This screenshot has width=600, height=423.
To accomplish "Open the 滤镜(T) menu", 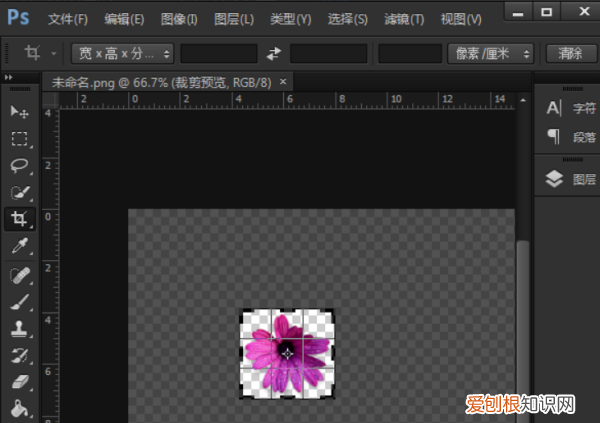I will pyautogui.click(x=404, y=19).
